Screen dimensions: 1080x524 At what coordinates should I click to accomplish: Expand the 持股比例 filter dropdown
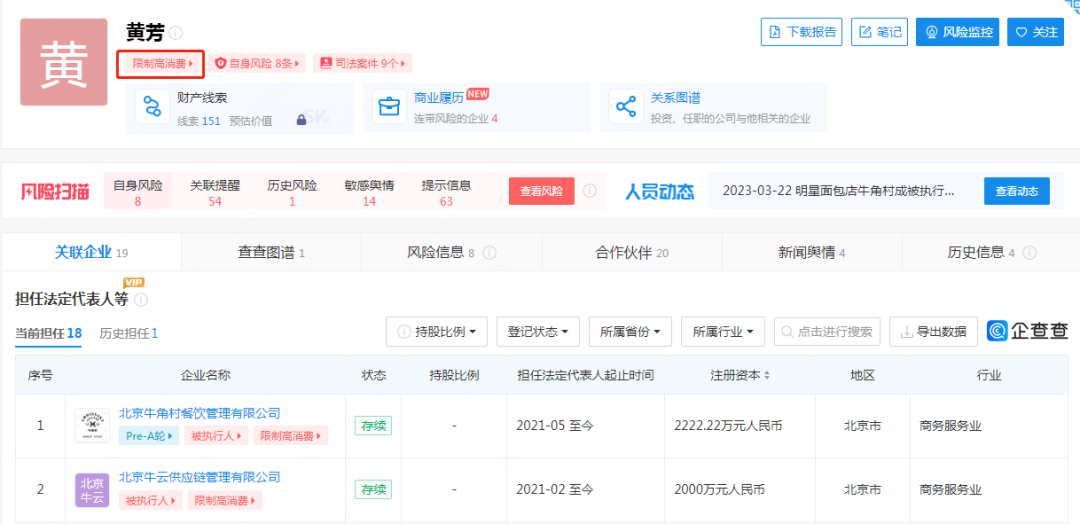437,332
